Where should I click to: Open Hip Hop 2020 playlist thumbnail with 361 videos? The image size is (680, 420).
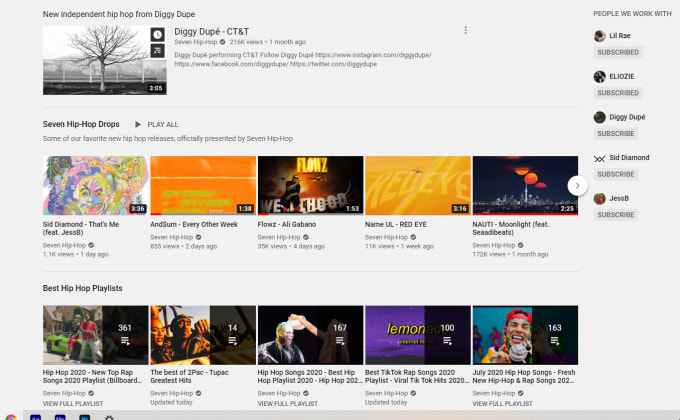[95, 335]
